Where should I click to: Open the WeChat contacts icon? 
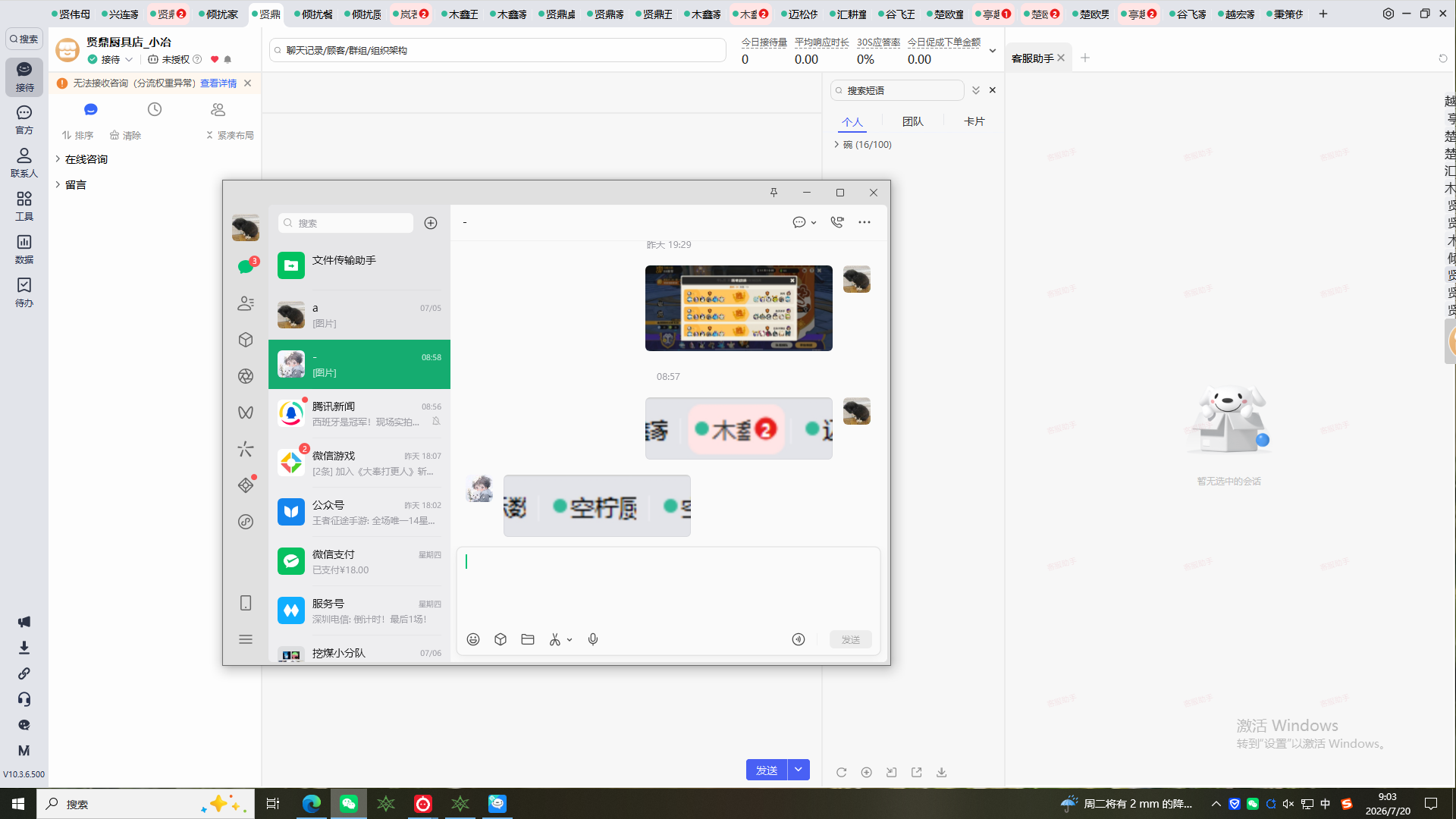coord(246,303)
